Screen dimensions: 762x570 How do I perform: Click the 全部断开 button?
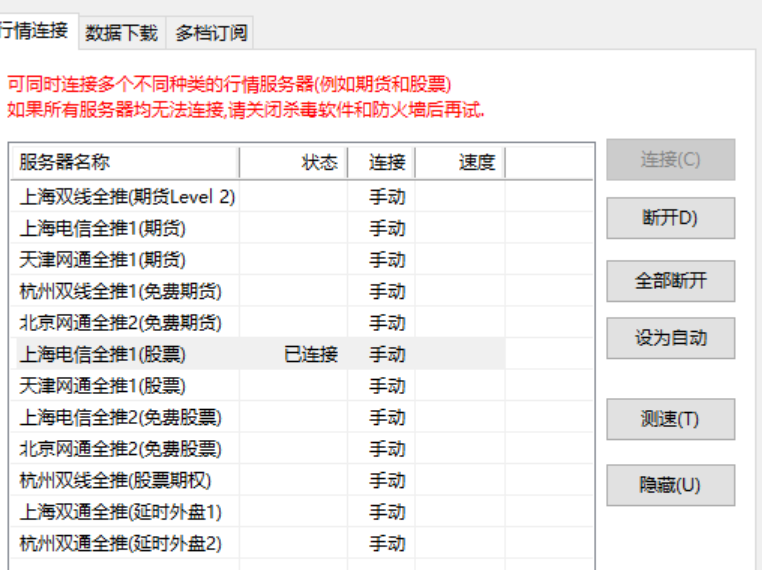671,281
